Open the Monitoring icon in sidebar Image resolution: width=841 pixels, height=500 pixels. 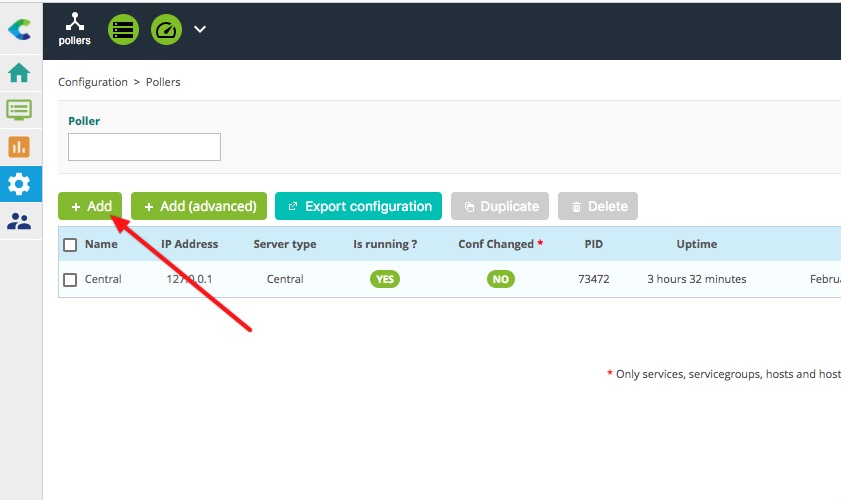[20, 110]
